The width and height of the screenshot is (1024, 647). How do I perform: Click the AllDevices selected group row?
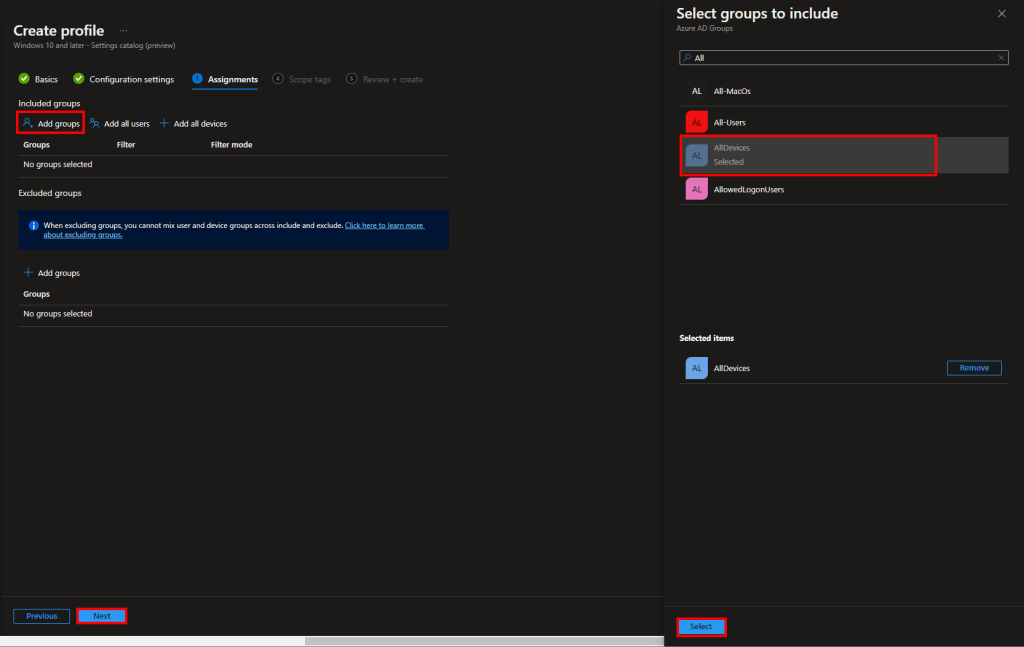(x=808, y=155)
